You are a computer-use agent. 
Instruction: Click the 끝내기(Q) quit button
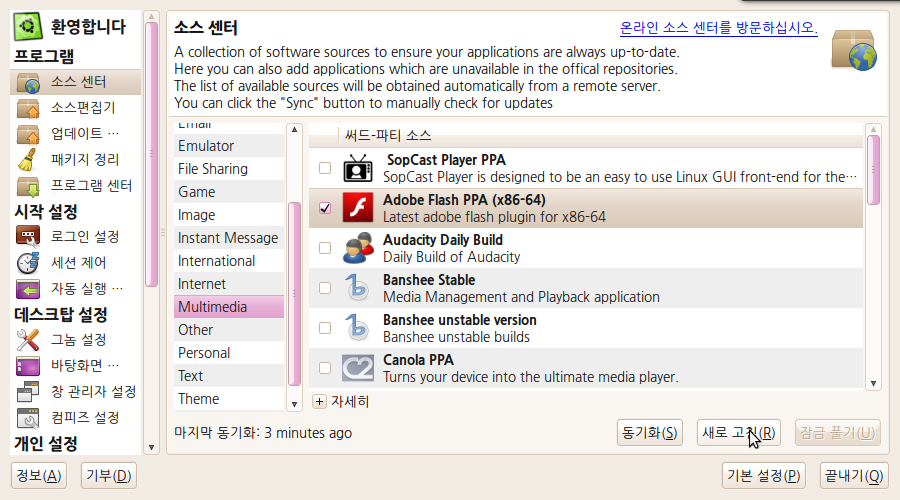(x=854, y=476)
